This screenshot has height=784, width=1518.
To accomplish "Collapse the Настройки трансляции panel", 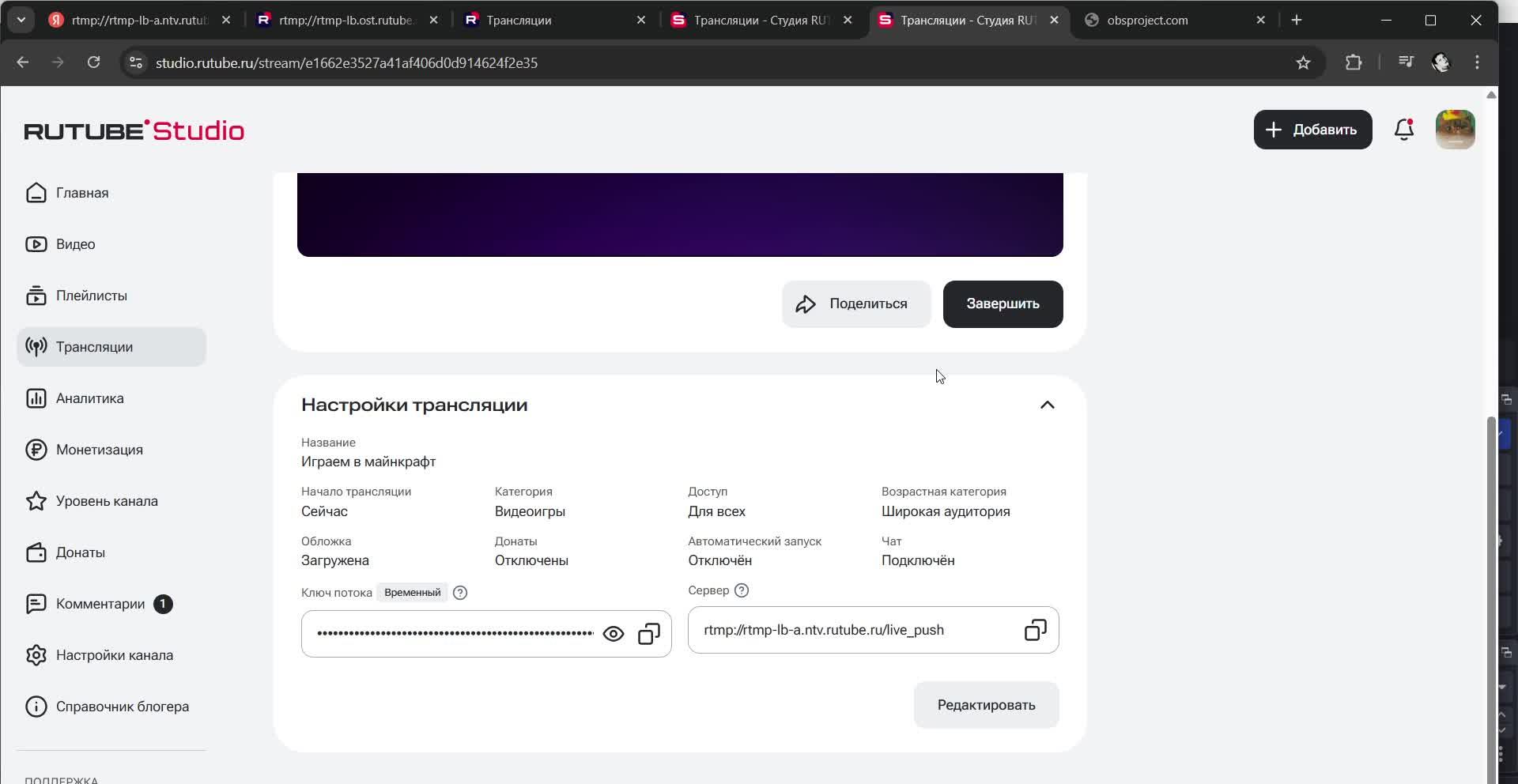I will (x=1047, y=405).
